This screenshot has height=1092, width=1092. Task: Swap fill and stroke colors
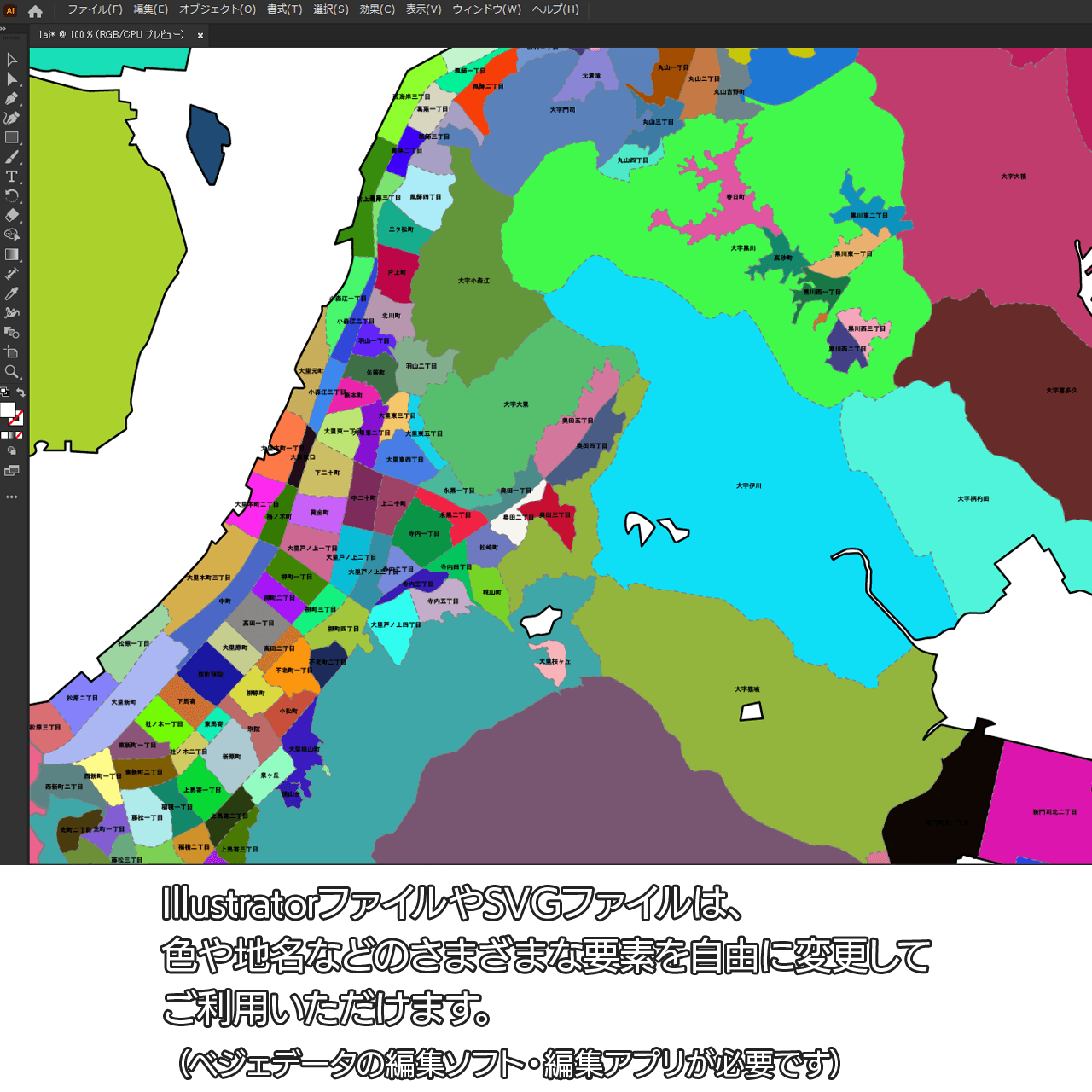(x=20, y=392)
